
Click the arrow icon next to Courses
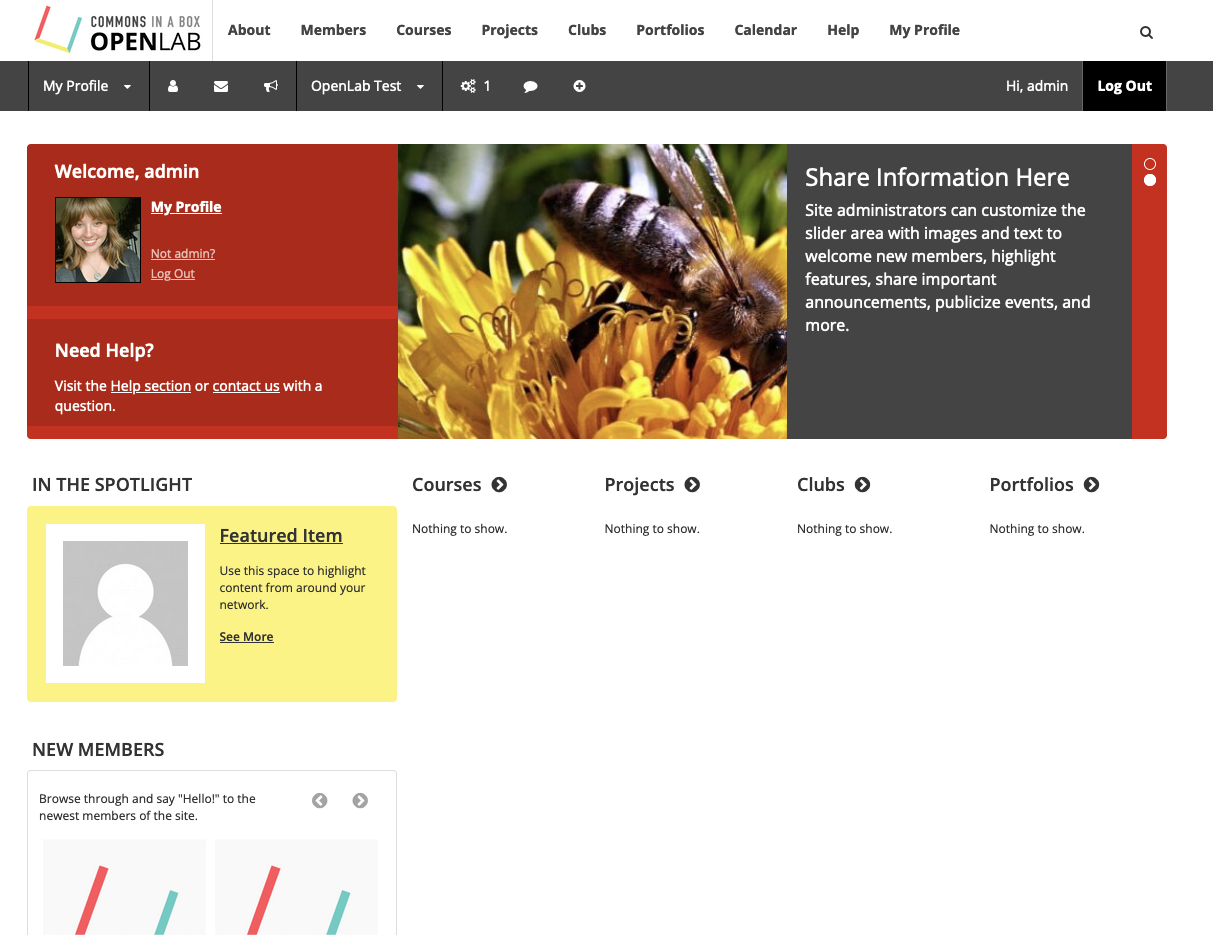click(x=499, y=485)
